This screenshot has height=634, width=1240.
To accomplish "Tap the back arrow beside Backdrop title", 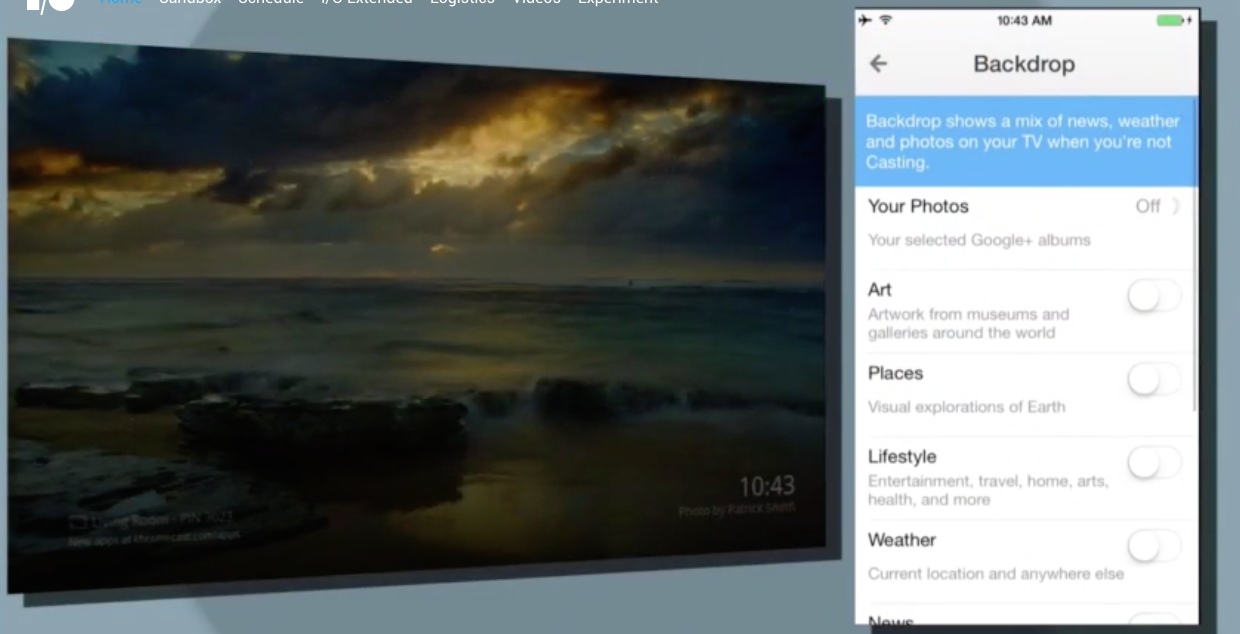I will pyautogui.click(x=878, y=64).
